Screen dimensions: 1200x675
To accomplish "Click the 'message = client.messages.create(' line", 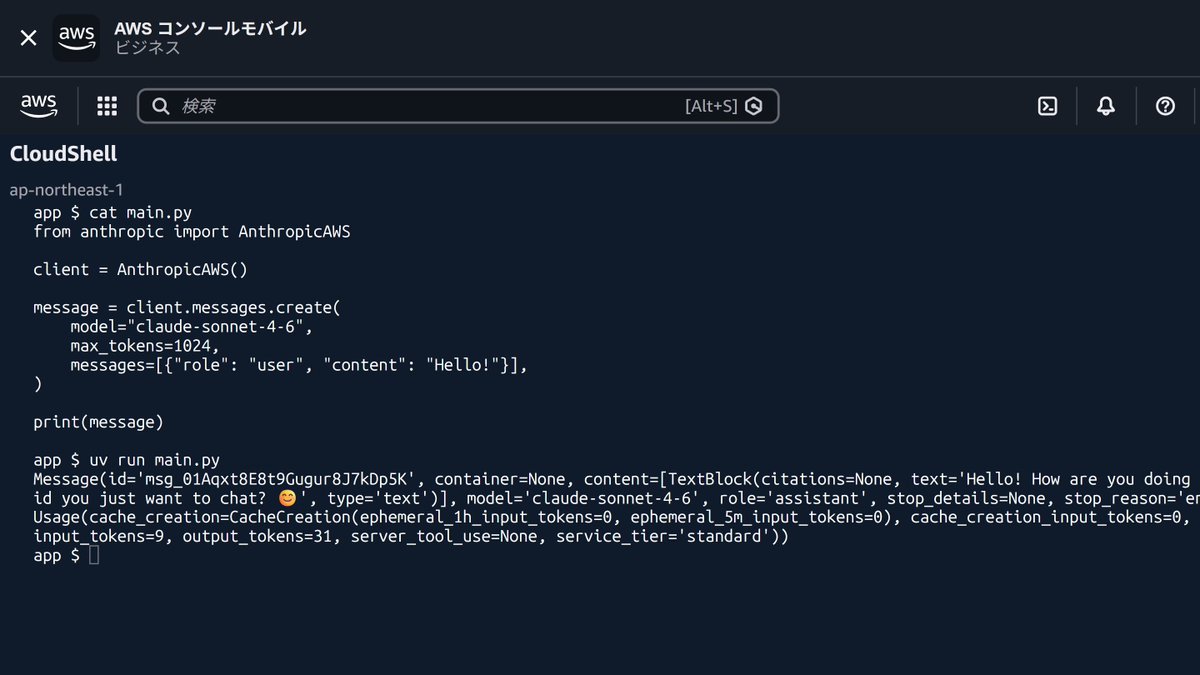I will [x=187, y=308].
